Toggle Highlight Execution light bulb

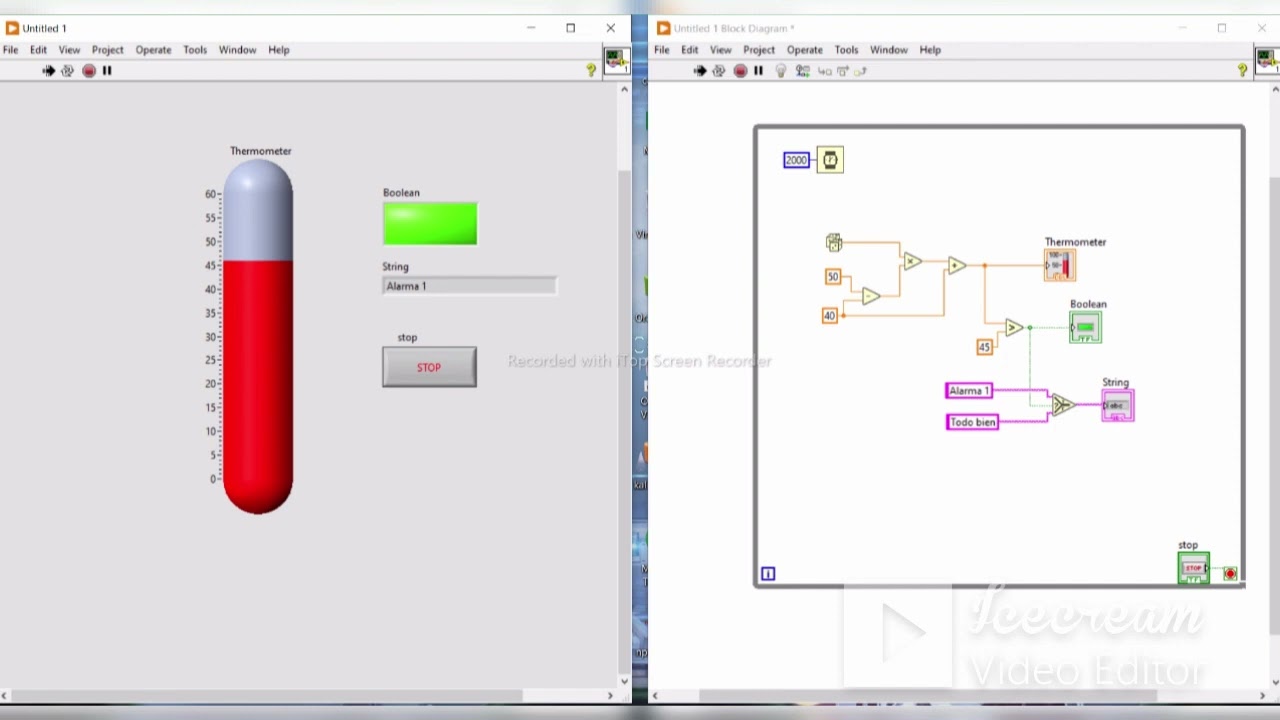point(781,71)
